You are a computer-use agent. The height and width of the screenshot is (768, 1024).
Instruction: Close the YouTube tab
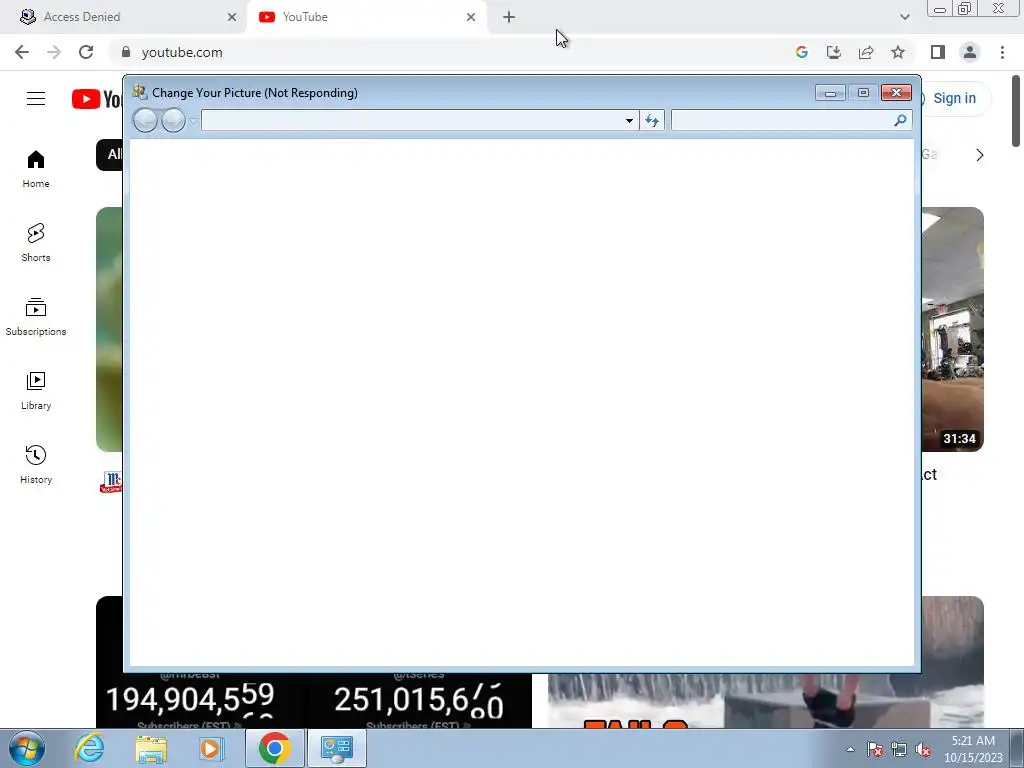click(471, 17)
